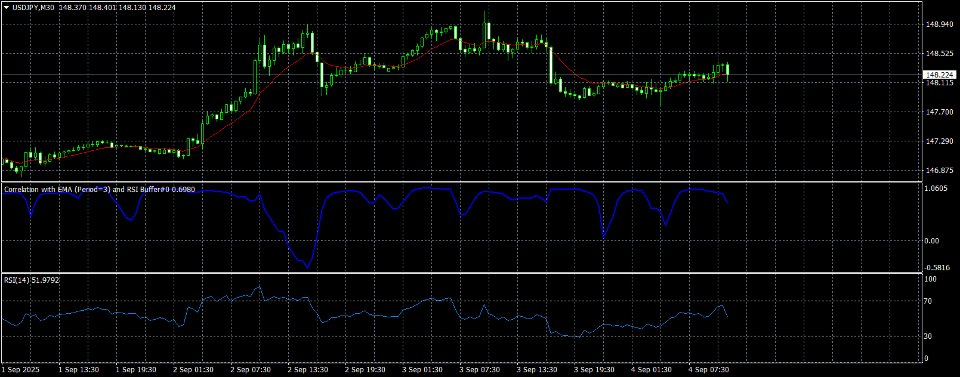Select the latest candlestick on the price chart
The image size is (960, 377).
727,72
